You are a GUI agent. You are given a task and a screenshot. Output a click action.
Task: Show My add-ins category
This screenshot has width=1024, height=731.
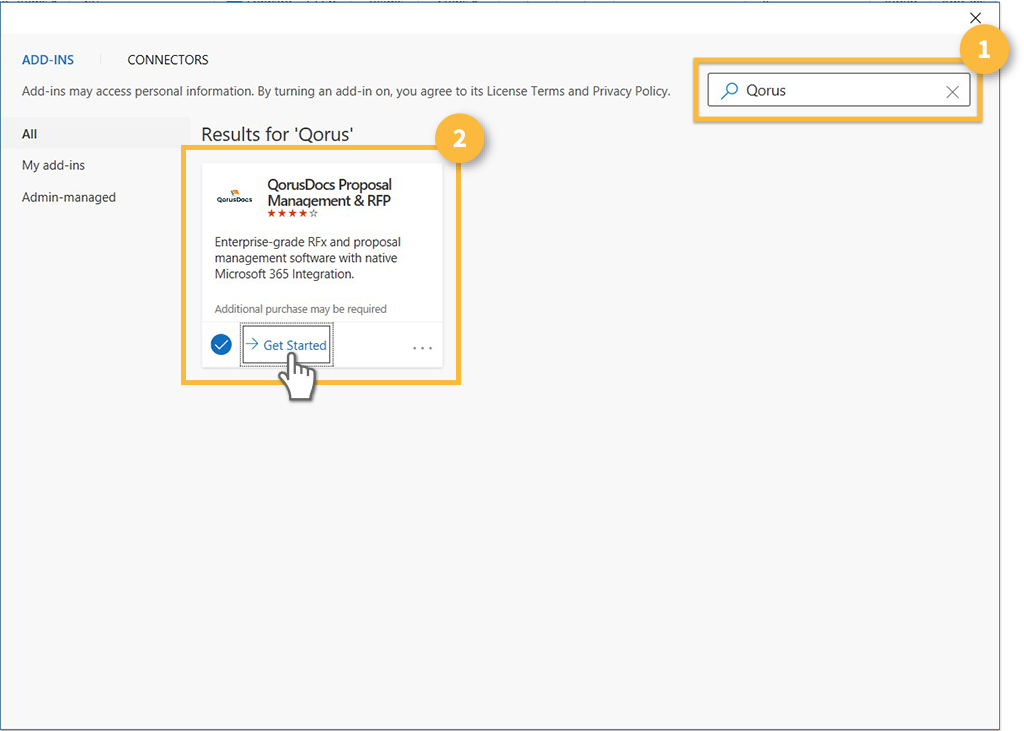click(x=54, y=165)
